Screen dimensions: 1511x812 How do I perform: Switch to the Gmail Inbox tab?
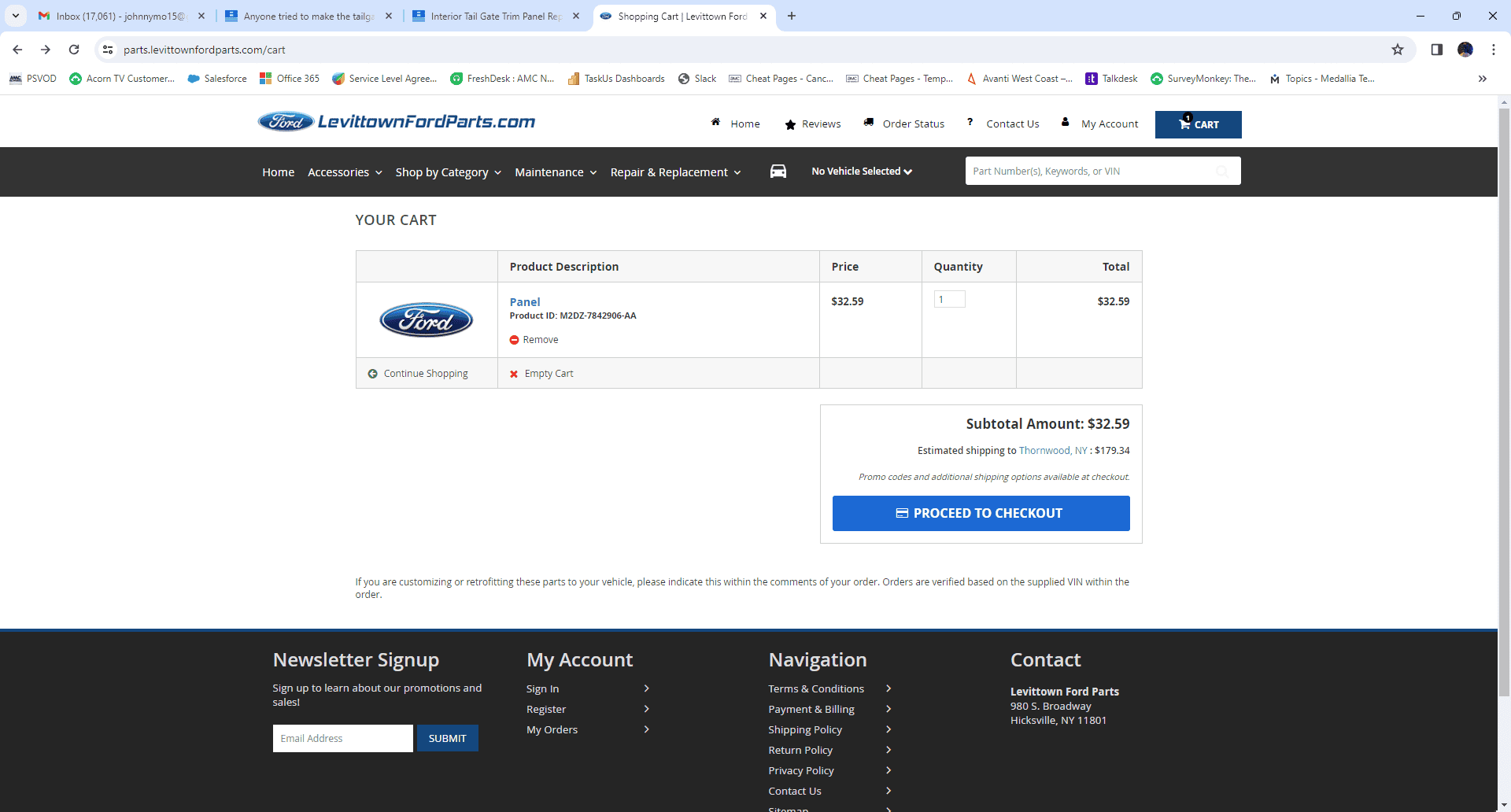click(121, 16)
